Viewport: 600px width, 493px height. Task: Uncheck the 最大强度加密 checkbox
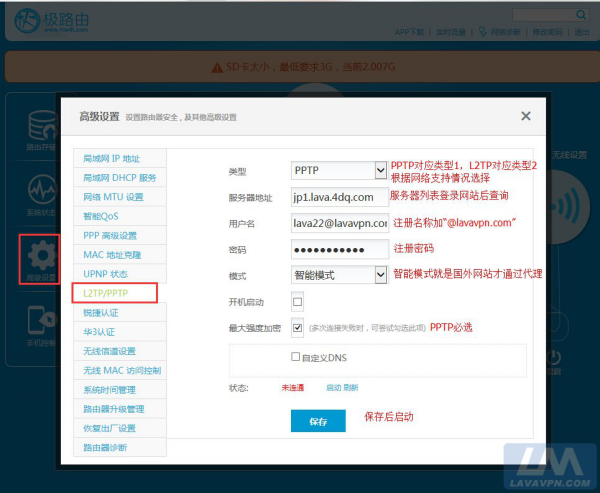click(x=297, y=328)
